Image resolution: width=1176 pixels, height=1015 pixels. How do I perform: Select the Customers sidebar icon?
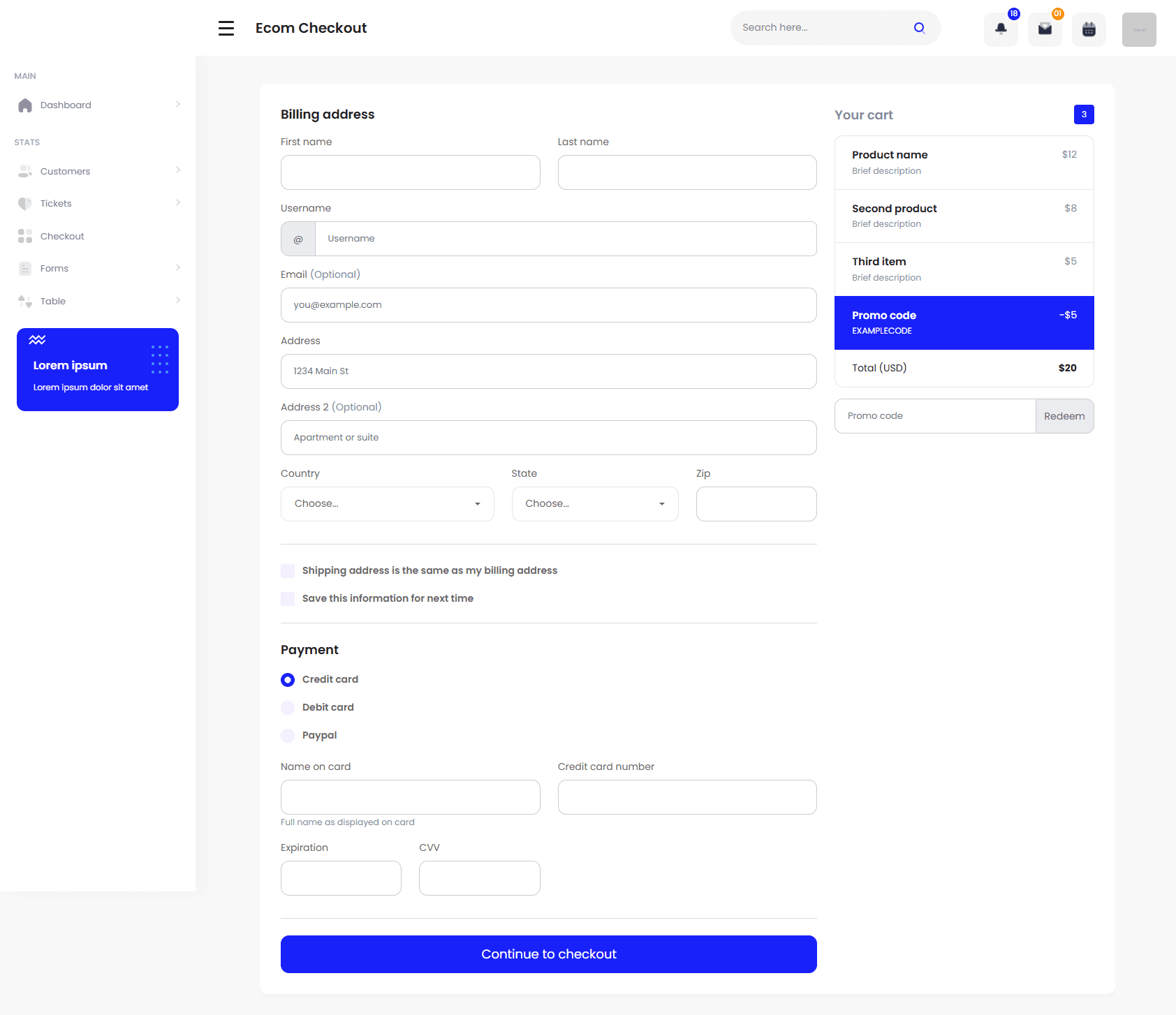point(25,170)
